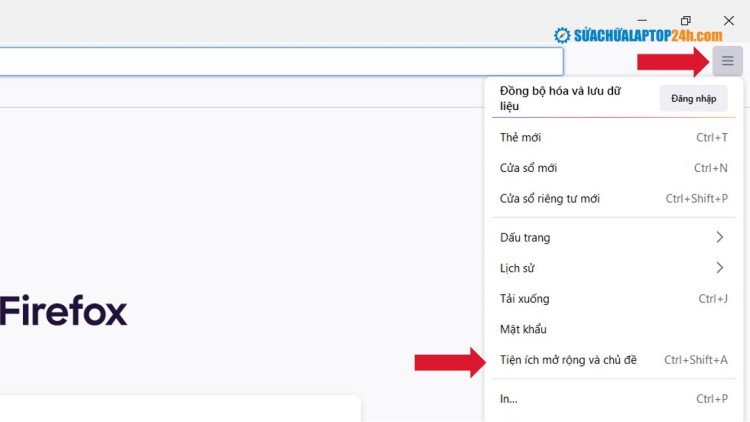Select Thẻ mới menu entry
Image resolution: width=750 pixels, height=422 pixels.
pos(614,138)
